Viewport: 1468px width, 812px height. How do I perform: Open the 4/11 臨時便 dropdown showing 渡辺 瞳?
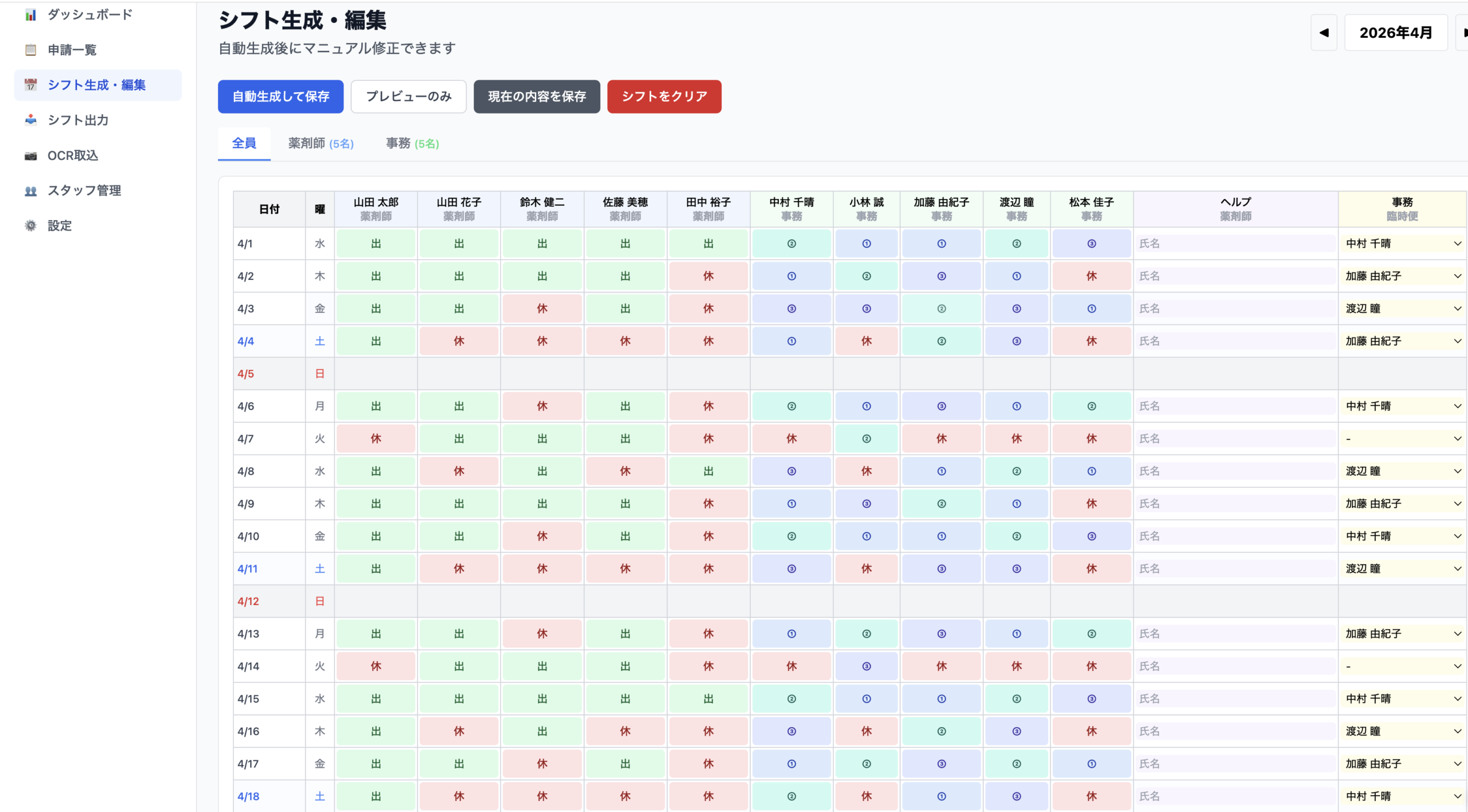tap(1402, 569)
